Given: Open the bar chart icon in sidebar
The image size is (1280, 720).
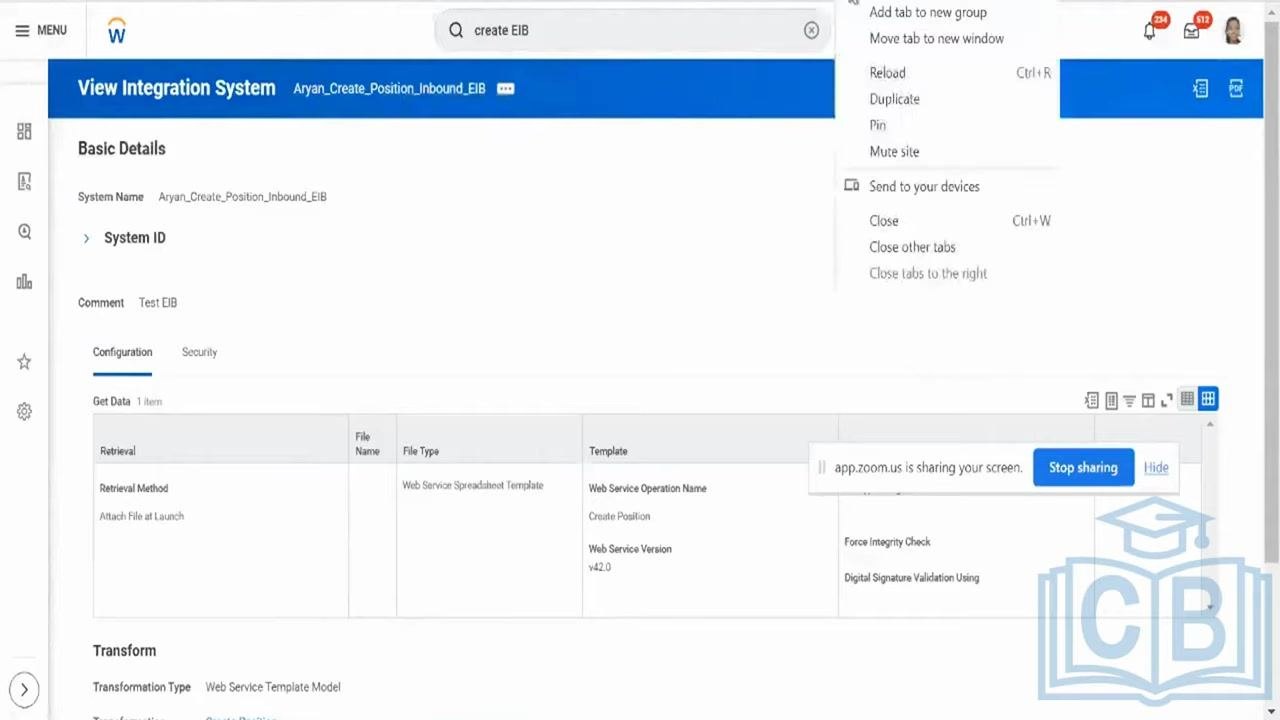Looking at the screenshot, I should click(x=24, y=282).
